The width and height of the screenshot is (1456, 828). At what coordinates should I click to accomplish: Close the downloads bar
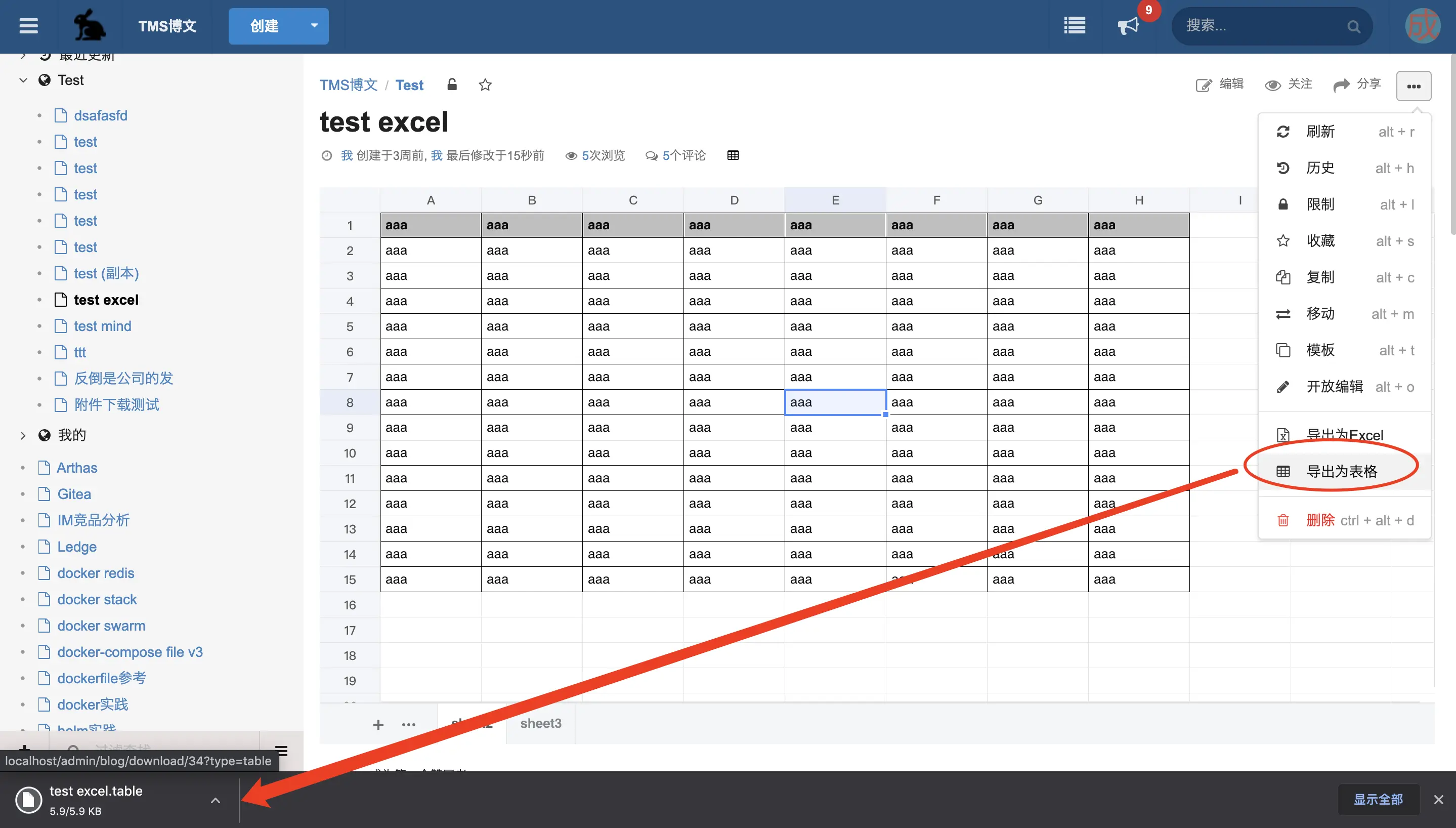1438,800
